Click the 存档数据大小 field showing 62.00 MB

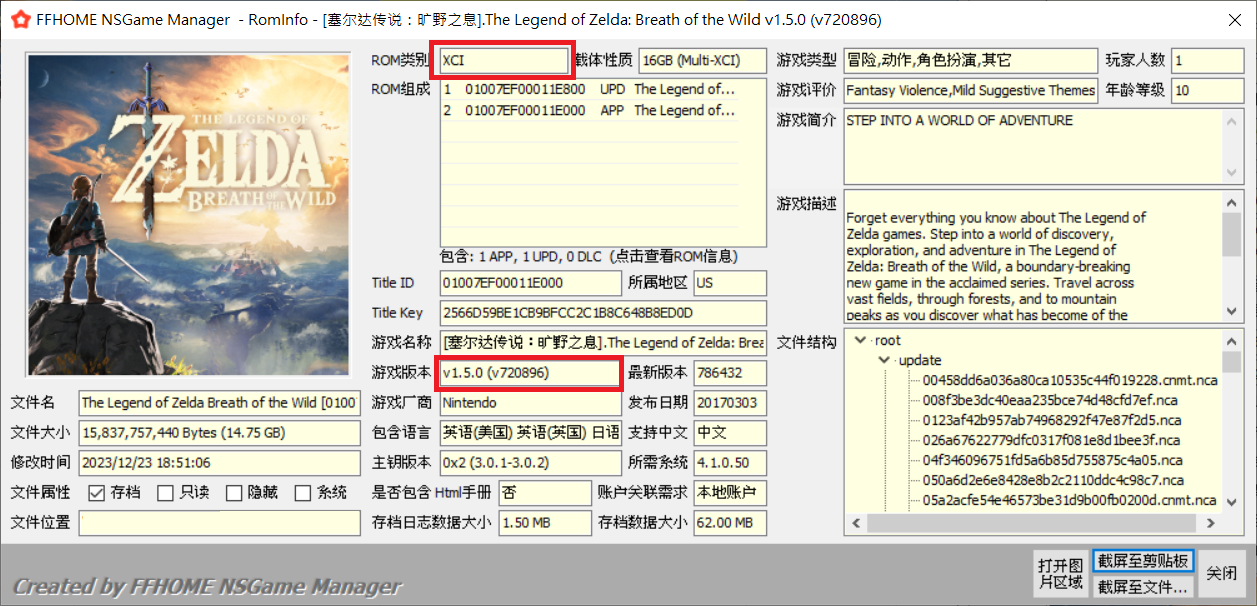[x=730, y=523]
